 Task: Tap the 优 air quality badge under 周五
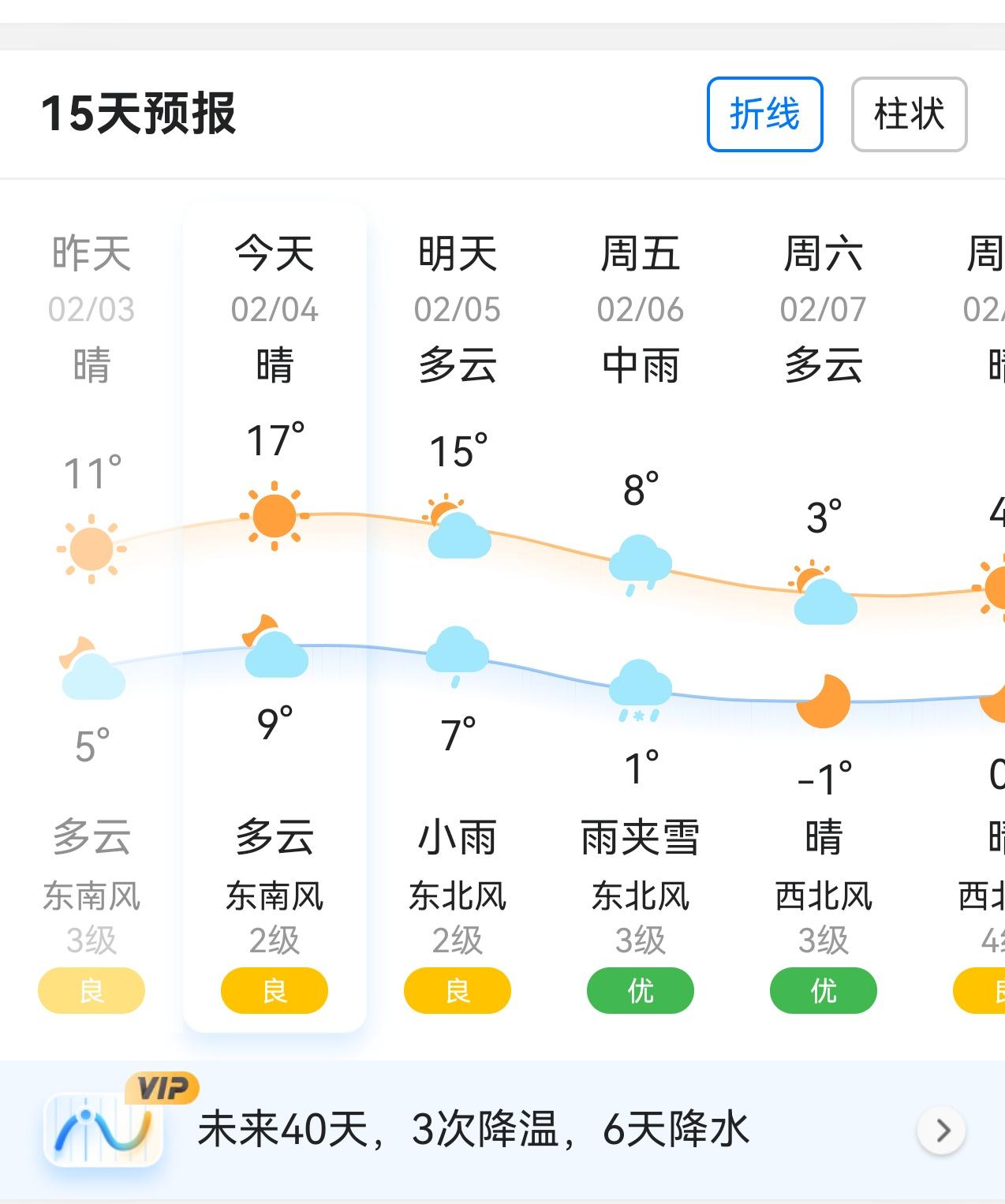pos(641,991)
